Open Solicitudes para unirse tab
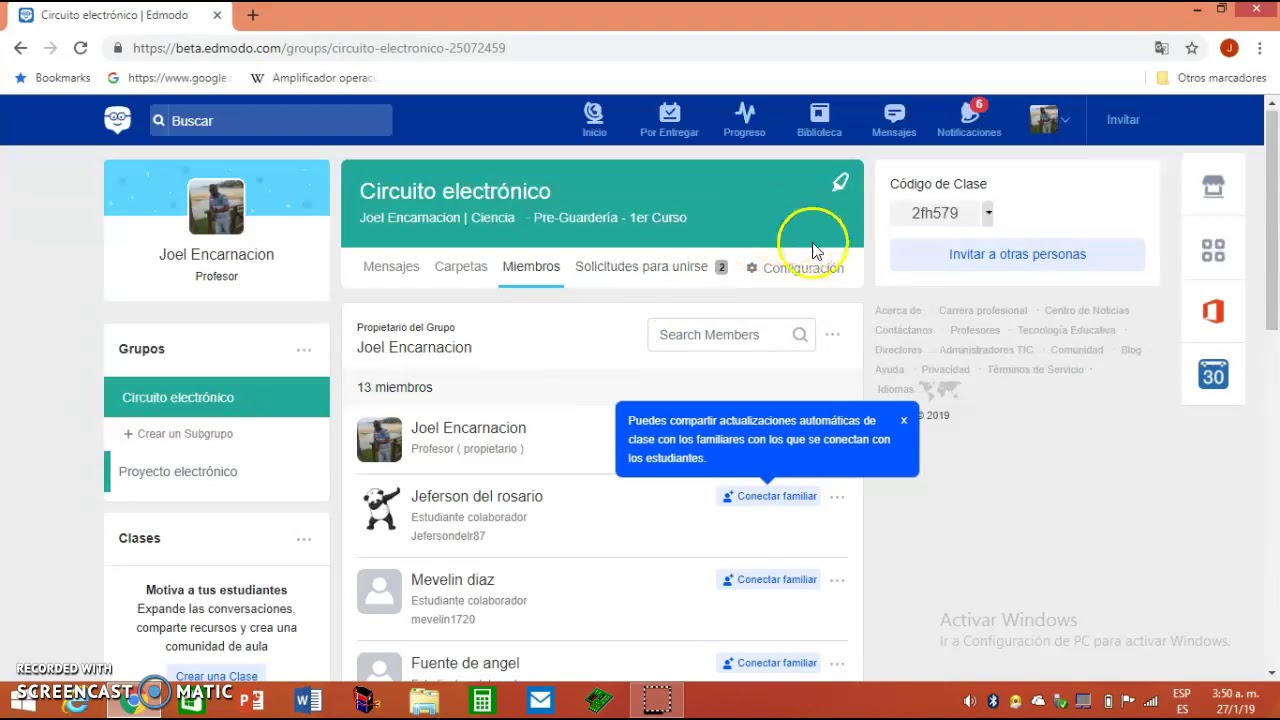The height and width of the screenshot is (720, 1280). coord(651,267)
